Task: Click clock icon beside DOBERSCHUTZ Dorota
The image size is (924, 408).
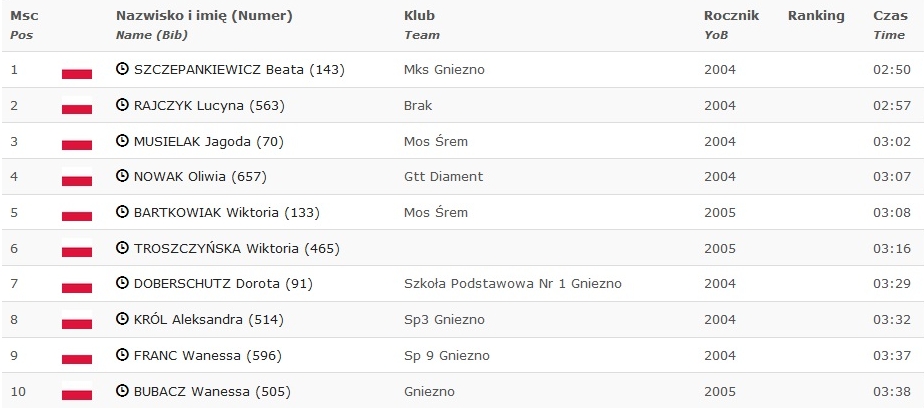Action: click(x=122, y=283)
